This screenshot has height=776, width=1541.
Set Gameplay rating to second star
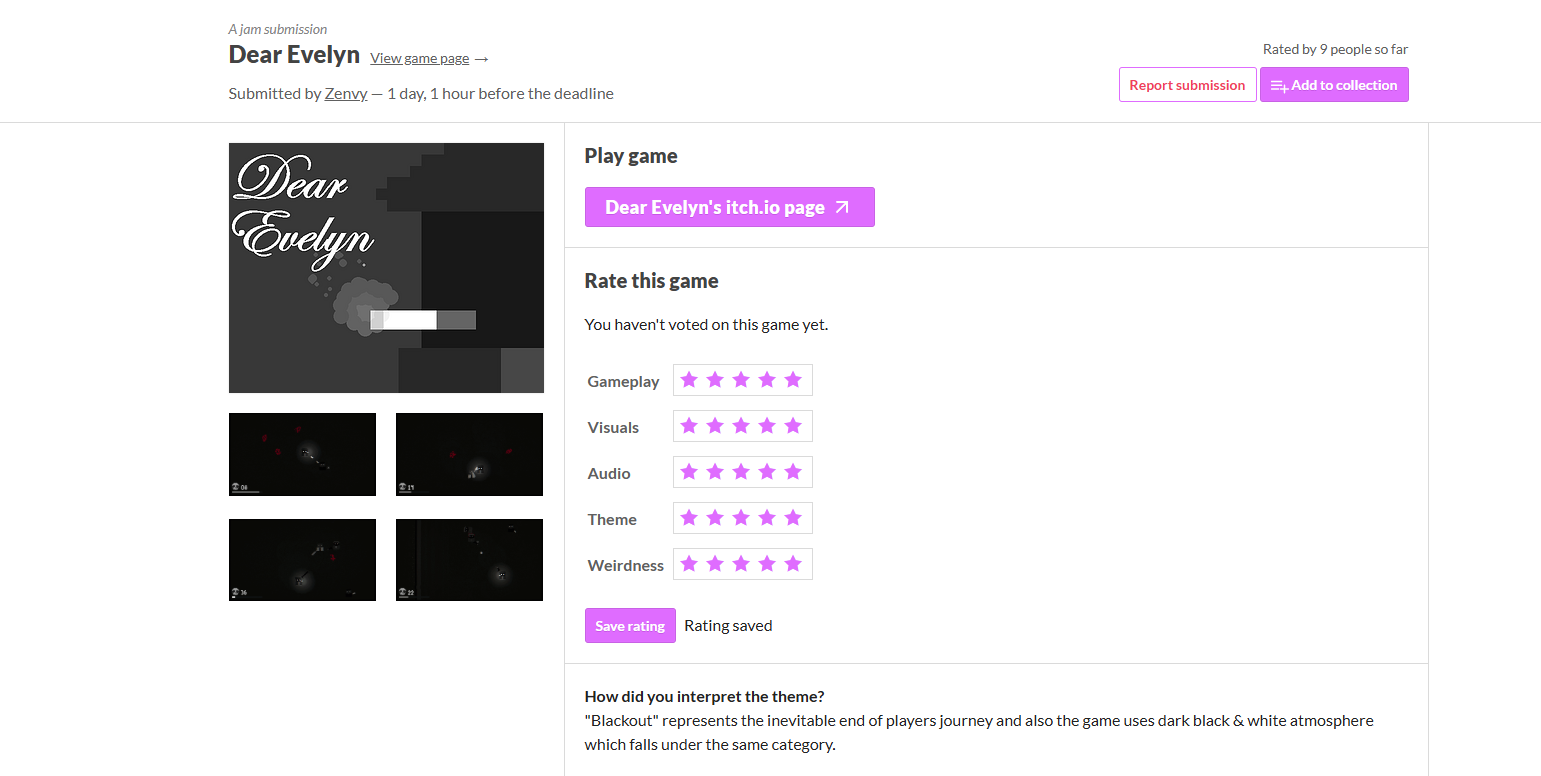click(715, 380)
